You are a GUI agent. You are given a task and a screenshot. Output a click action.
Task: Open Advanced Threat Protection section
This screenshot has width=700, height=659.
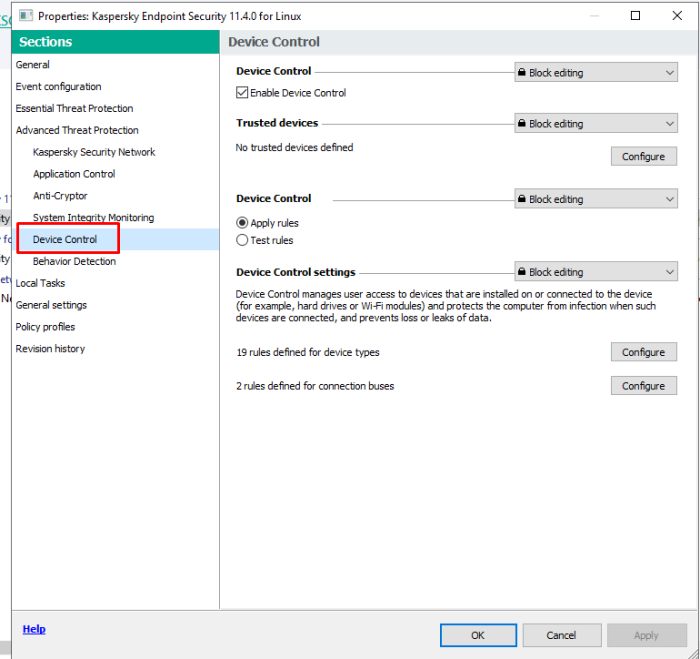[x=77, y=130]
